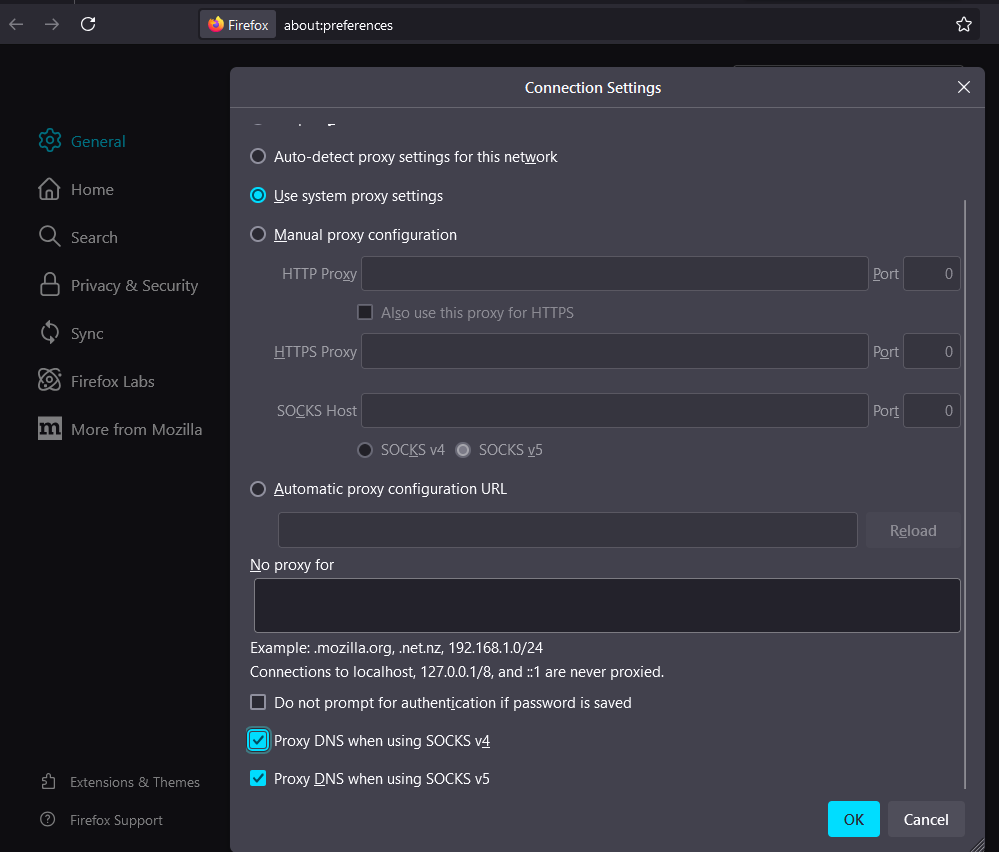Image resolution: width=999 pixels, height=852 pixels.
Task: Cancel the Connection Settings dialog
Action: pos(926,819)
